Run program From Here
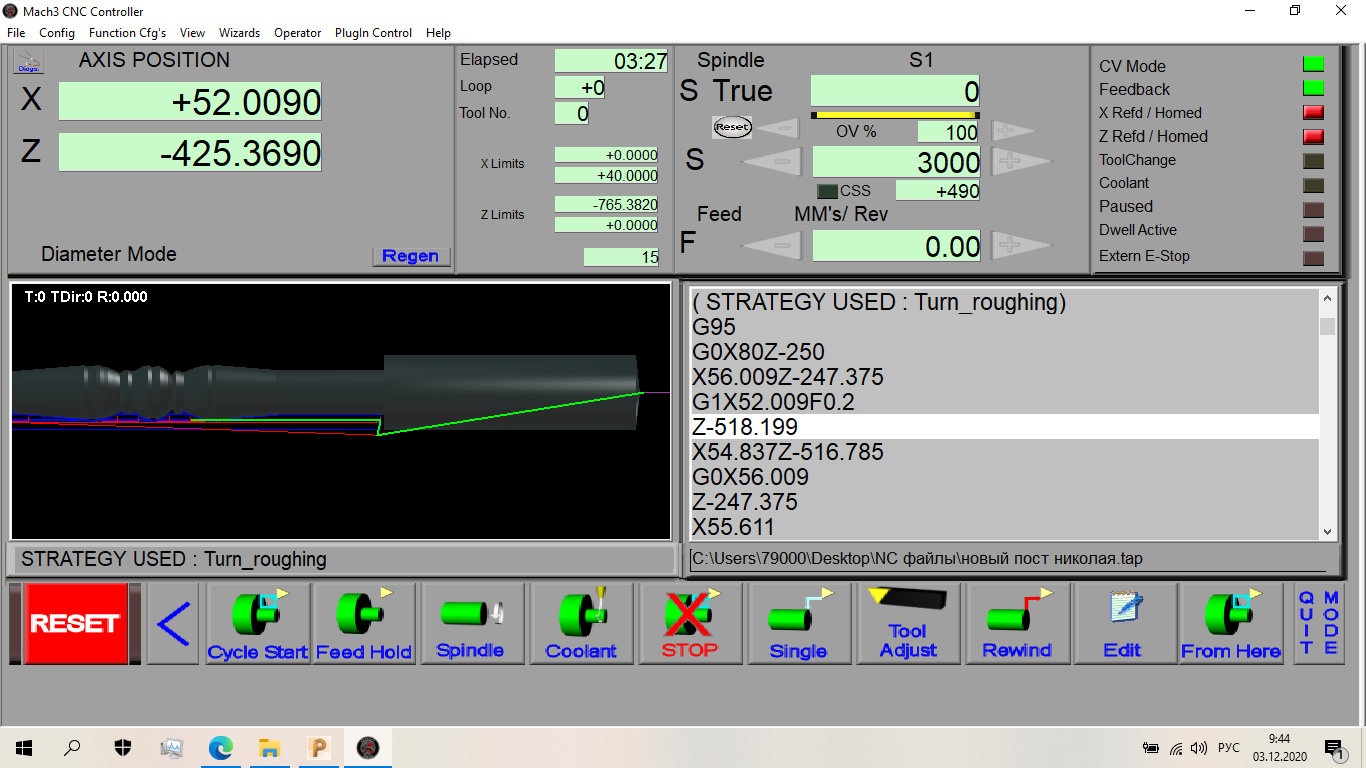 (x=1231, y=624)
